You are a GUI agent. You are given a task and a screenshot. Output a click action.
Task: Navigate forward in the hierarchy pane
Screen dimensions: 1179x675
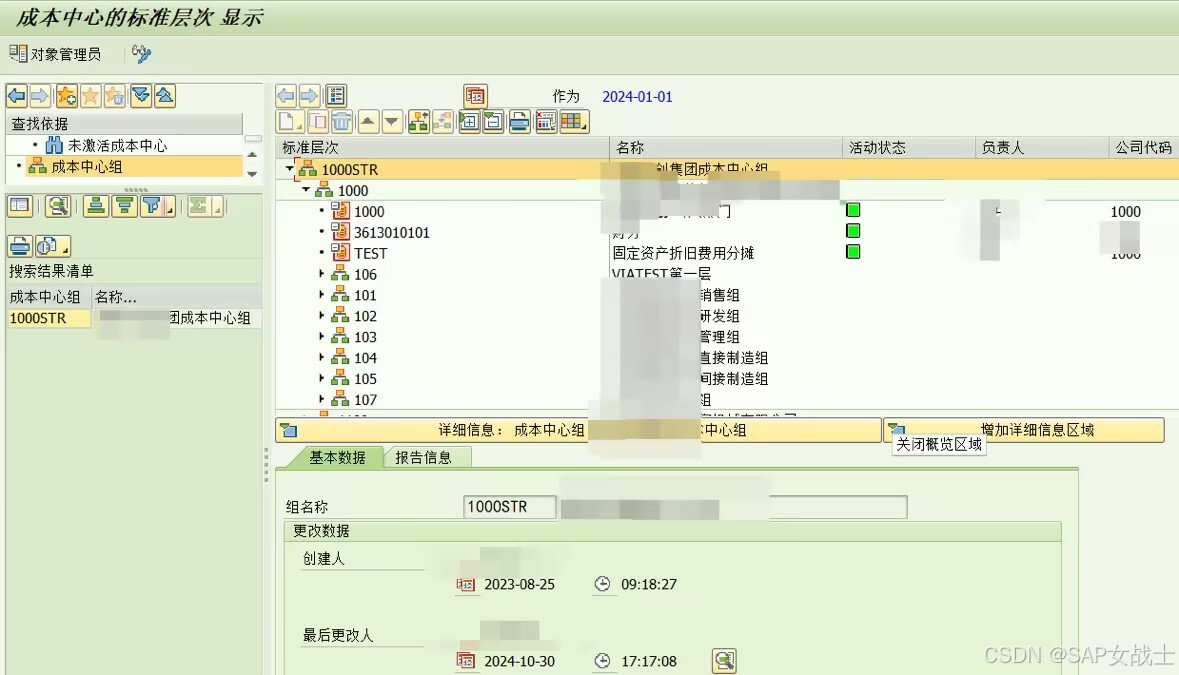pyautogui.click(x=309, y=96)
